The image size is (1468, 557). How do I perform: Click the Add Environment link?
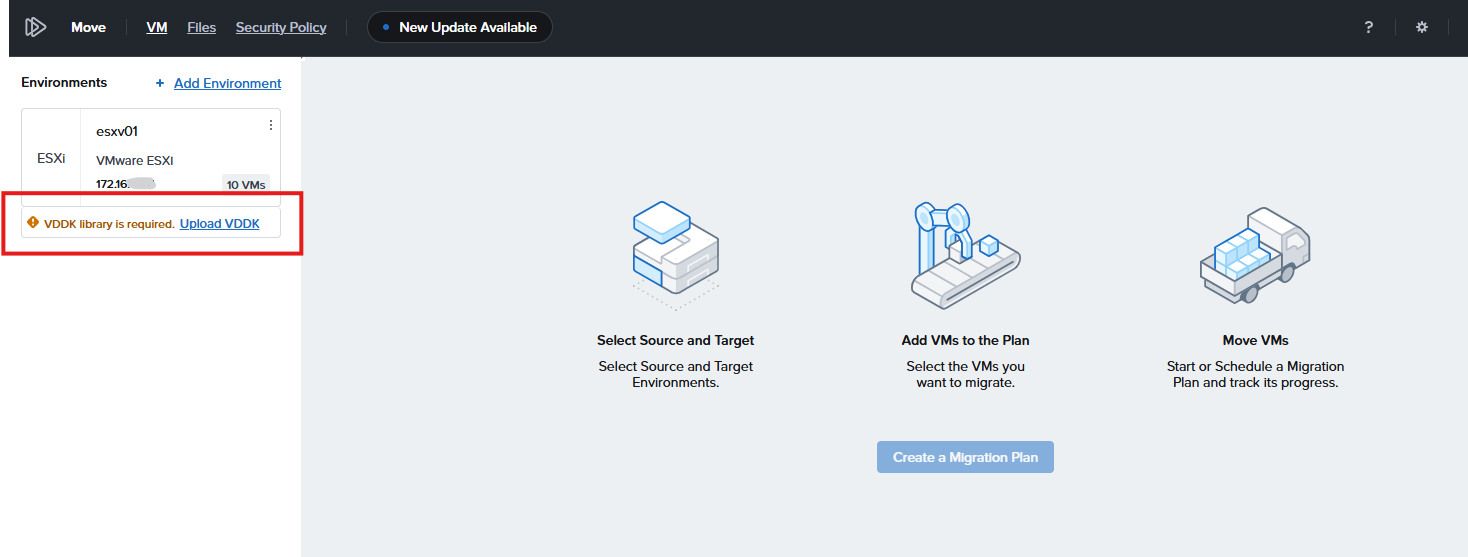[x=227, y=83]
